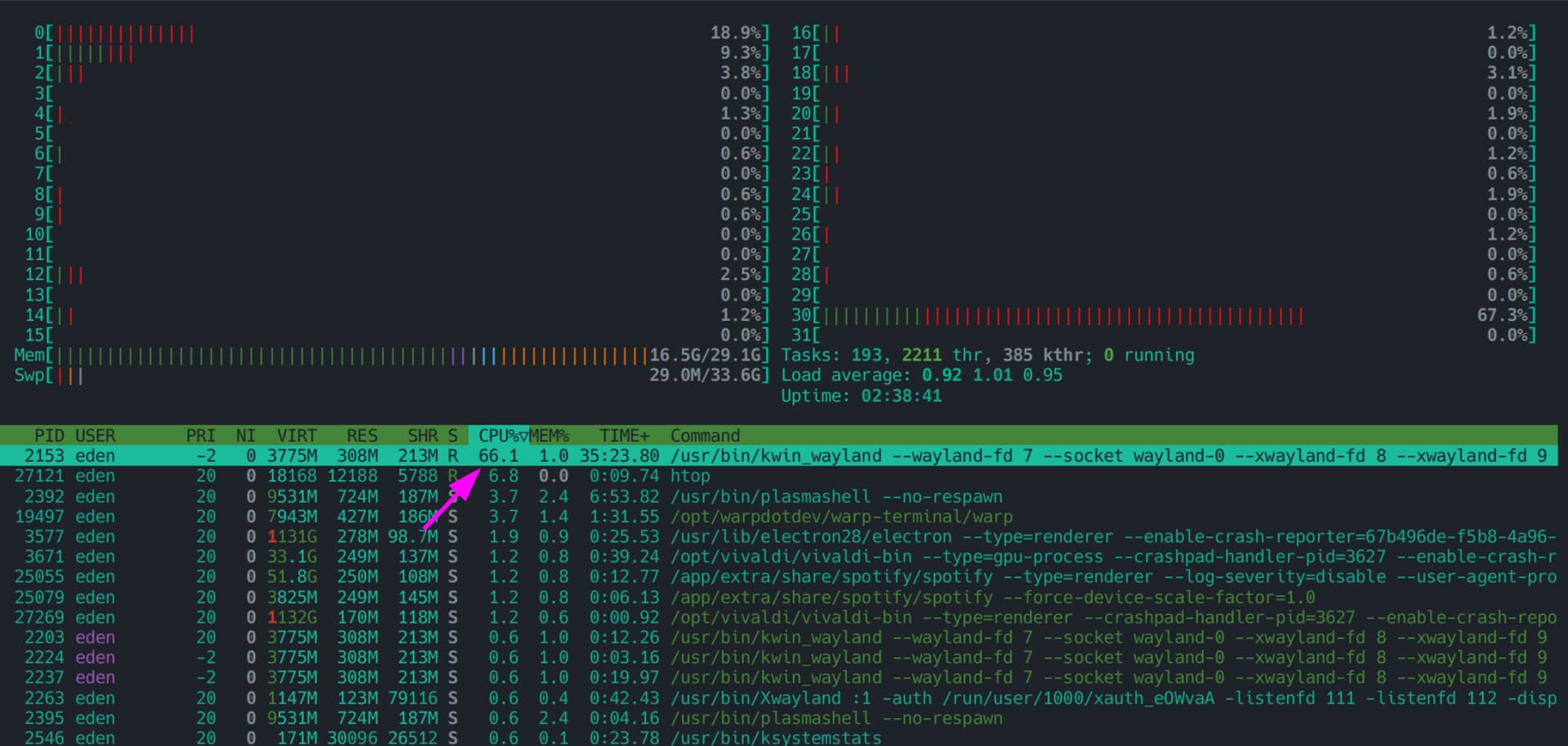Select the electron renderer process row
1568x746 pixels.
click(817, 537)
